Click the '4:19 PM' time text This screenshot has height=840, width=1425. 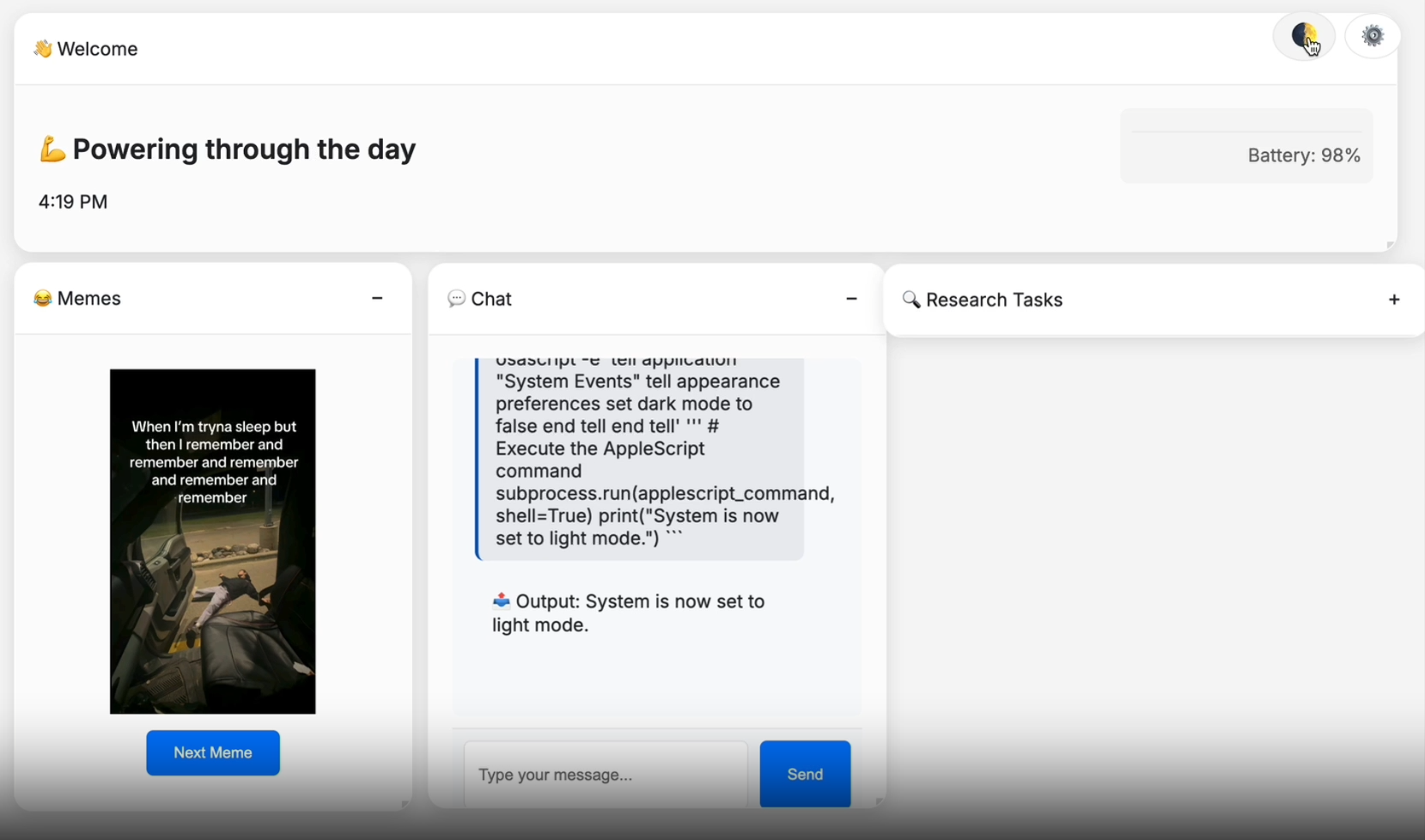(x=73, y=202)
